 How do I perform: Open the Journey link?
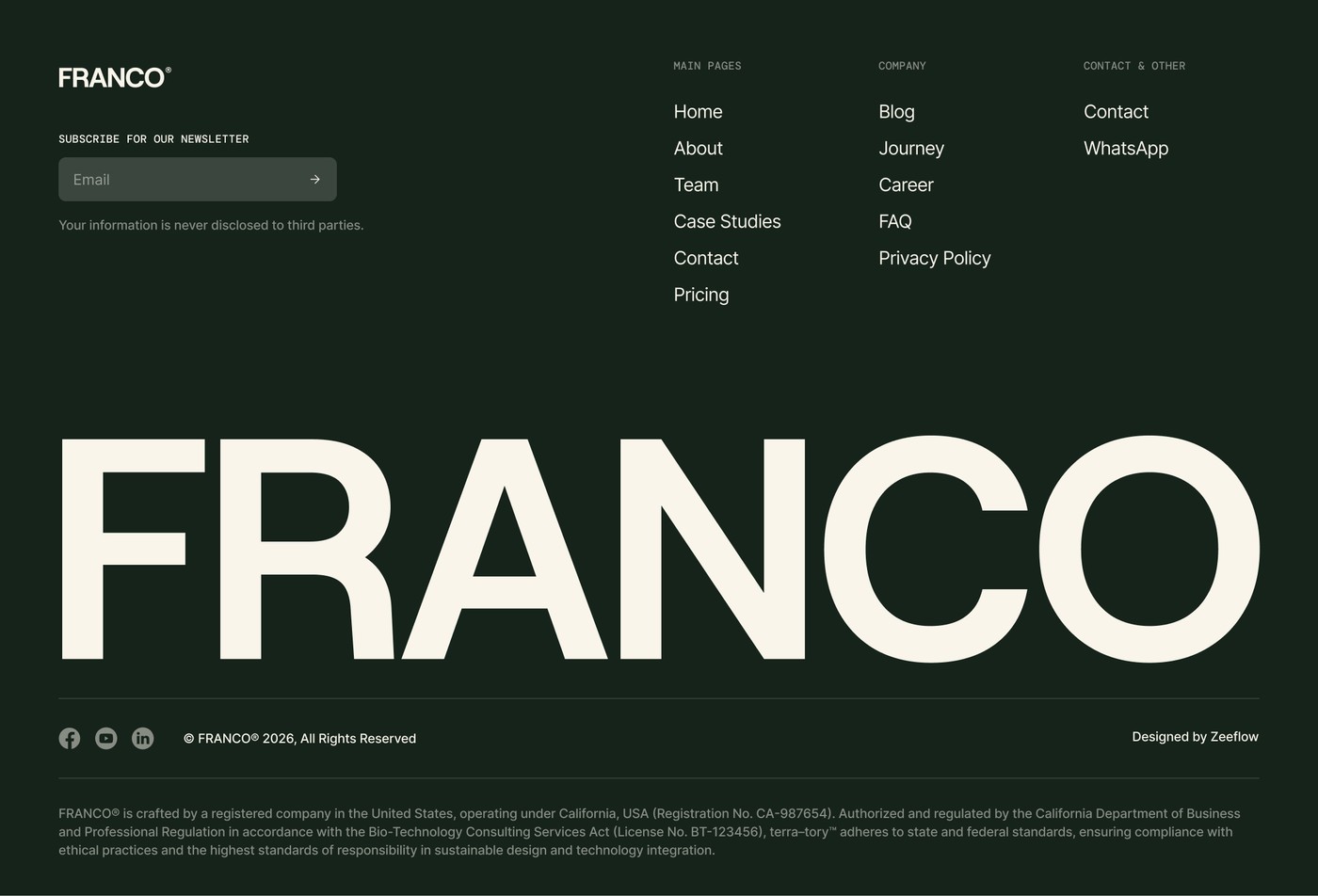pos(911,149)
